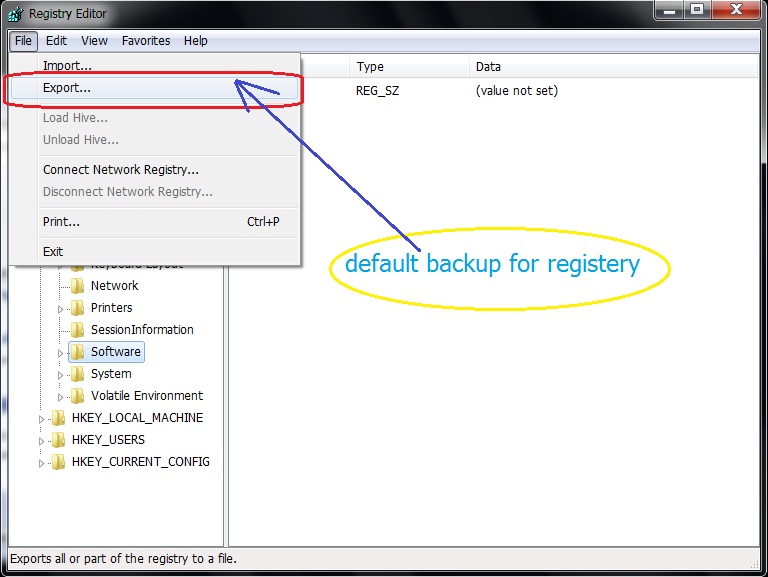Select the Volatile Environment key label

147,396
